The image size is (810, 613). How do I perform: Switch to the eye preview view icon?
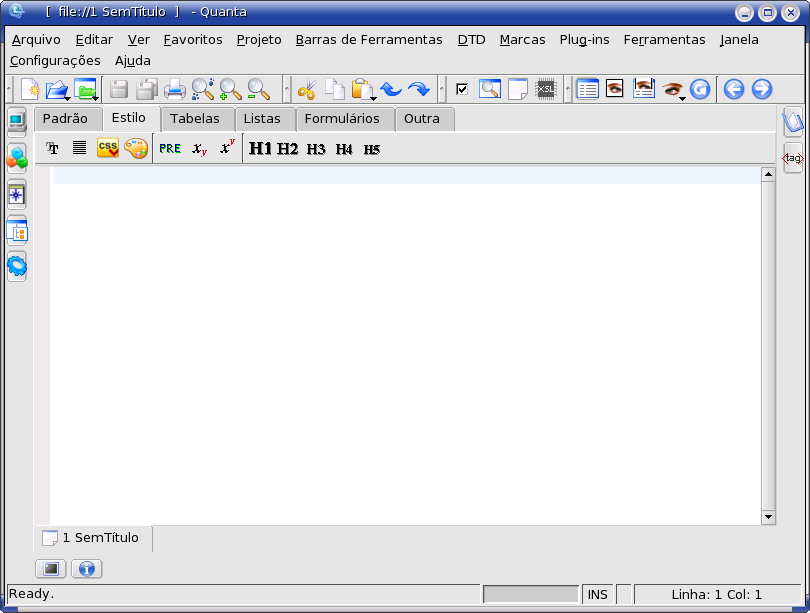click(615, 89)
